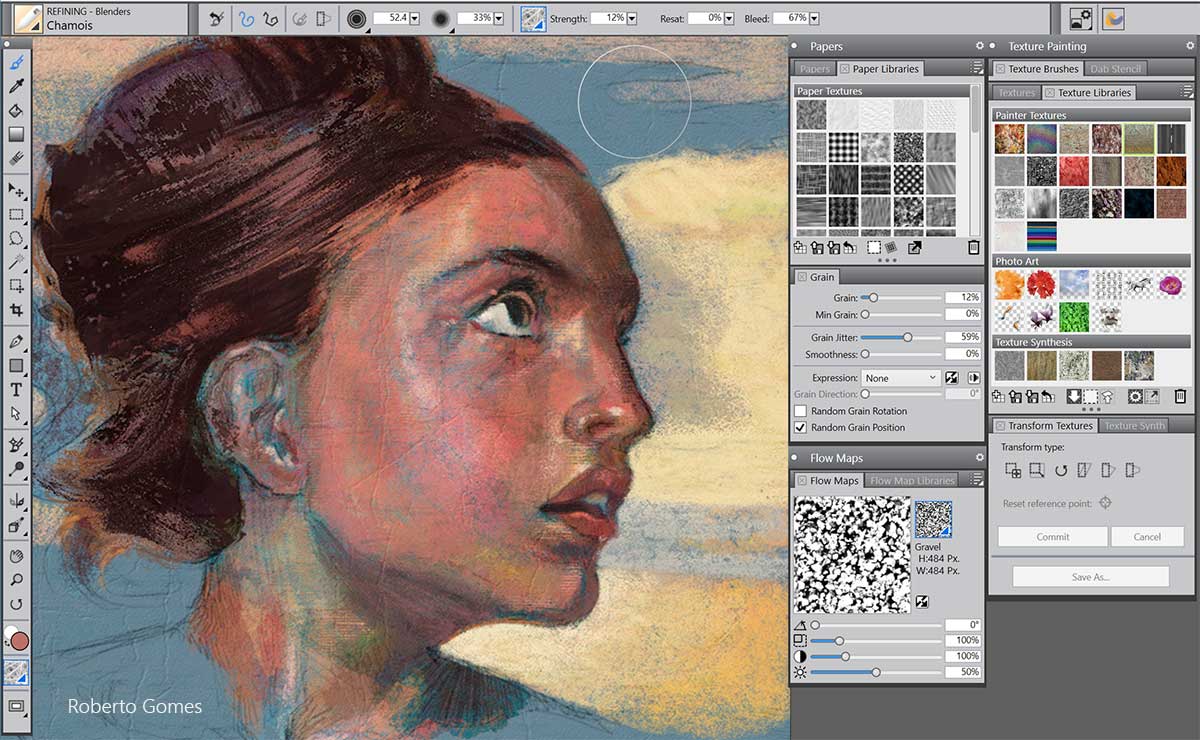
Task: Open the Flow Map Libraries tab
Action: point(912,481)
